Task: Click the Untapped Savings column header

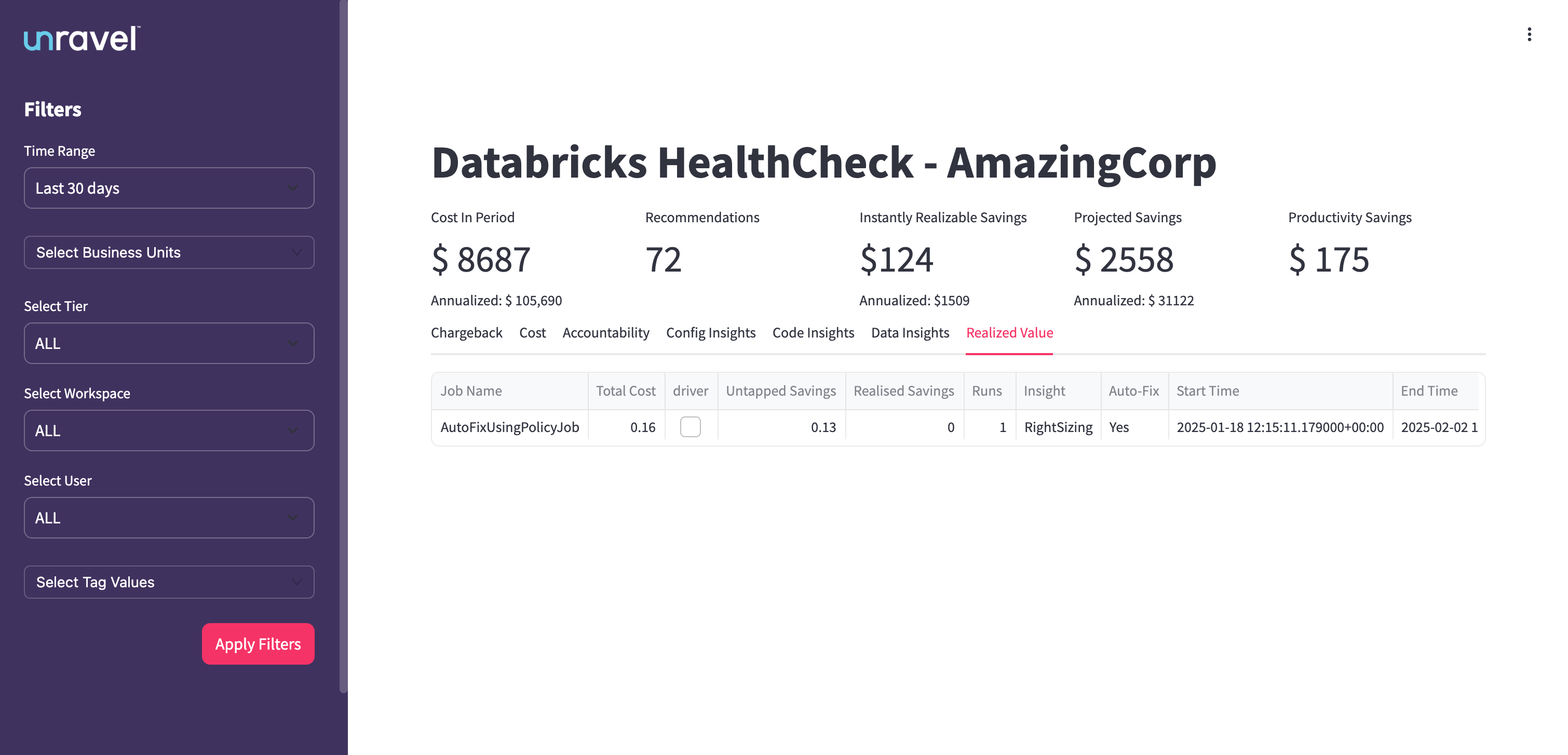Action: click(x=780, y=391)
